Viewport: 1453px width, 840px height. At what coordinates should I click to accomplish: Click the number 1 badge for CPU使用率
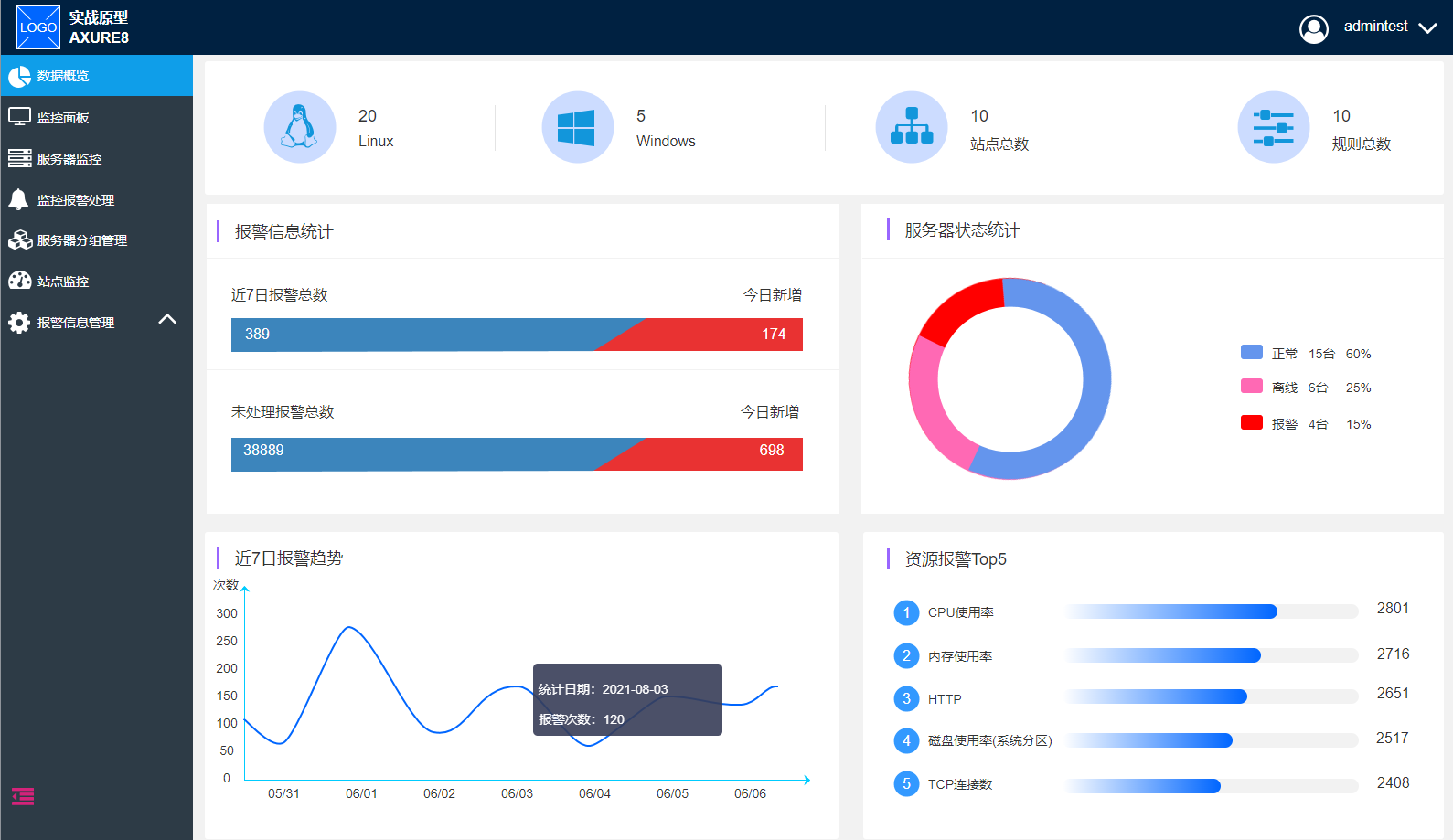[x=906, y=612]
